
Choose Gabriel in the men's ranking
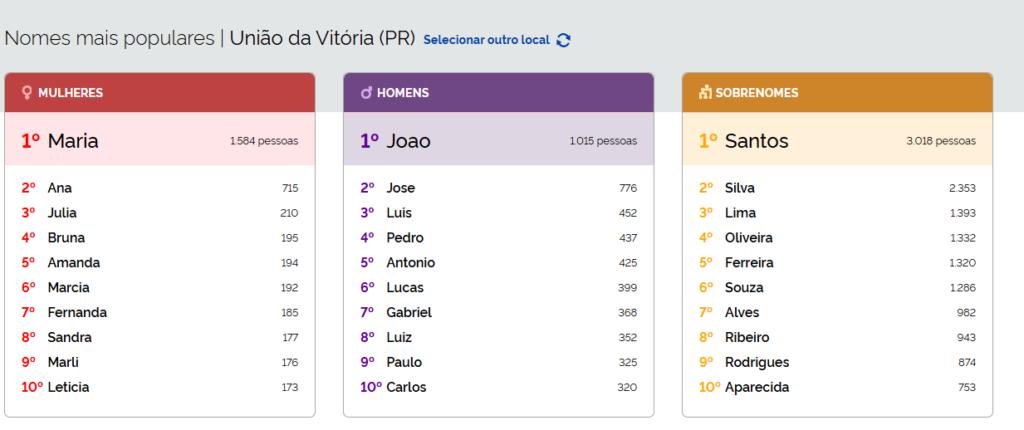click(409, 313)
